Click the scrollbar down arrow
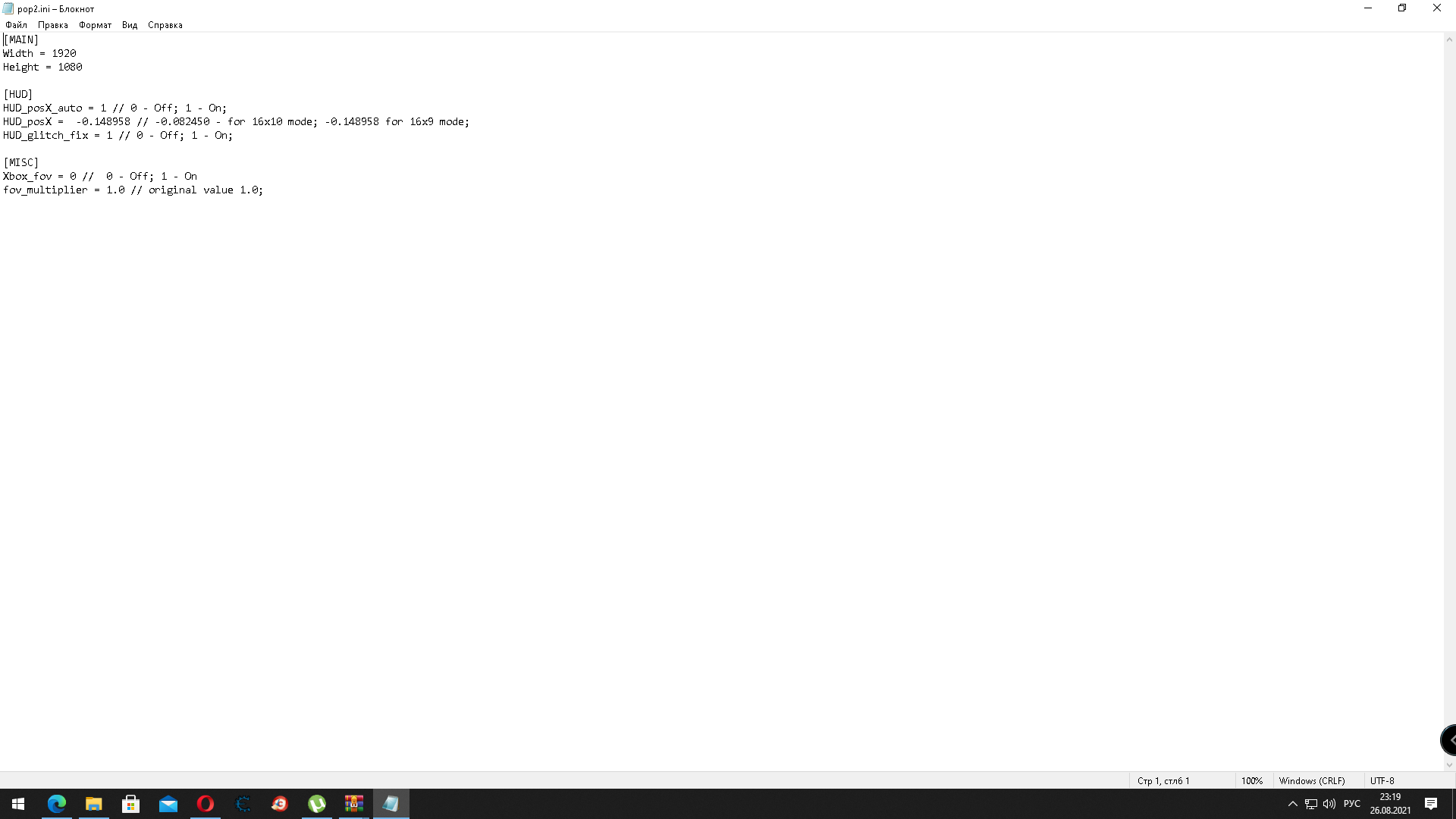This screenshot has height=819, width=1456. pos(1449,765)
